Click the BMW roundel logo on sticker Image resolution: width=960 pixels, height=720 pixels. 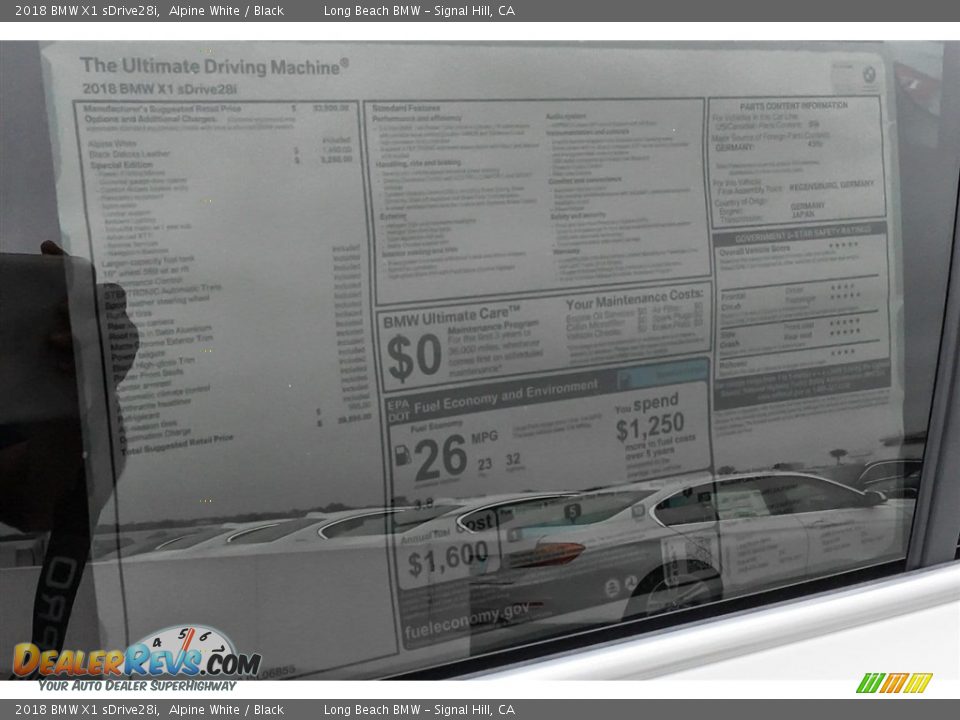pyautogui.click(x=869, y=73)
